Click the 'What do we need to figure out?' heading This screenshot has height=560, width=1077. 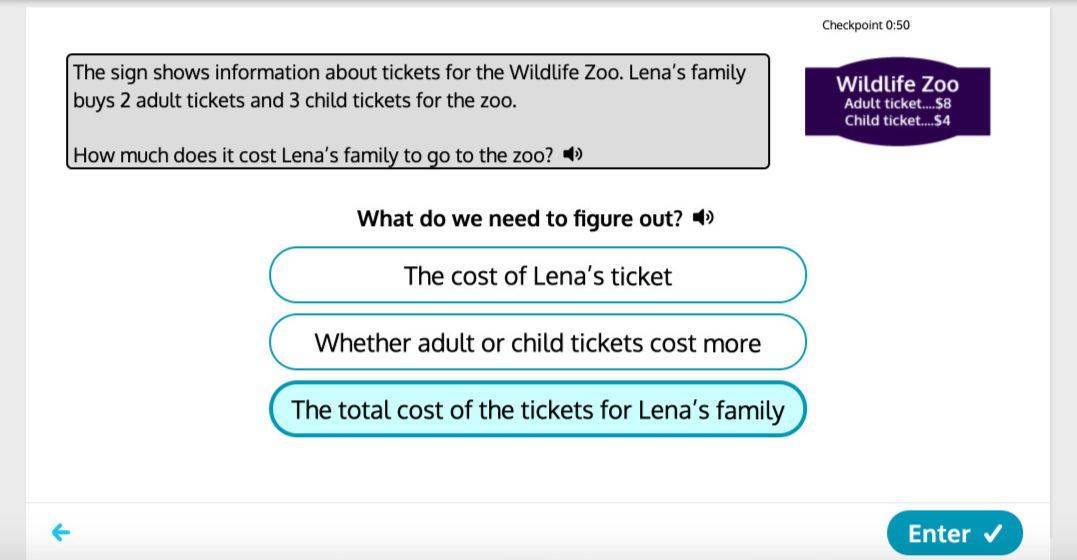pyautogui.click(x=520, y=219)
